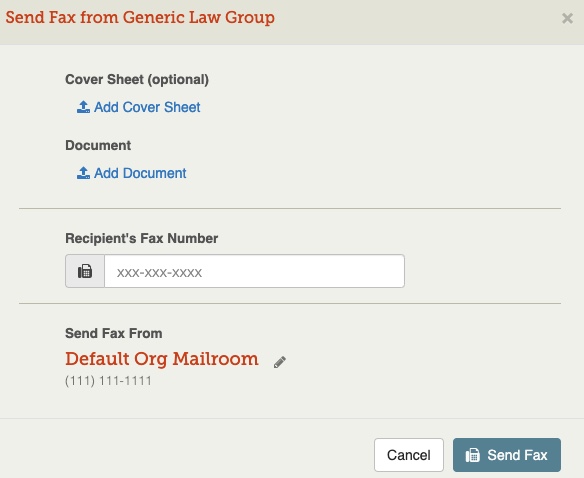This screenshot has width=584, height=478.
Task: Cancel the fax dialog
Action: (x=409, y=455)
